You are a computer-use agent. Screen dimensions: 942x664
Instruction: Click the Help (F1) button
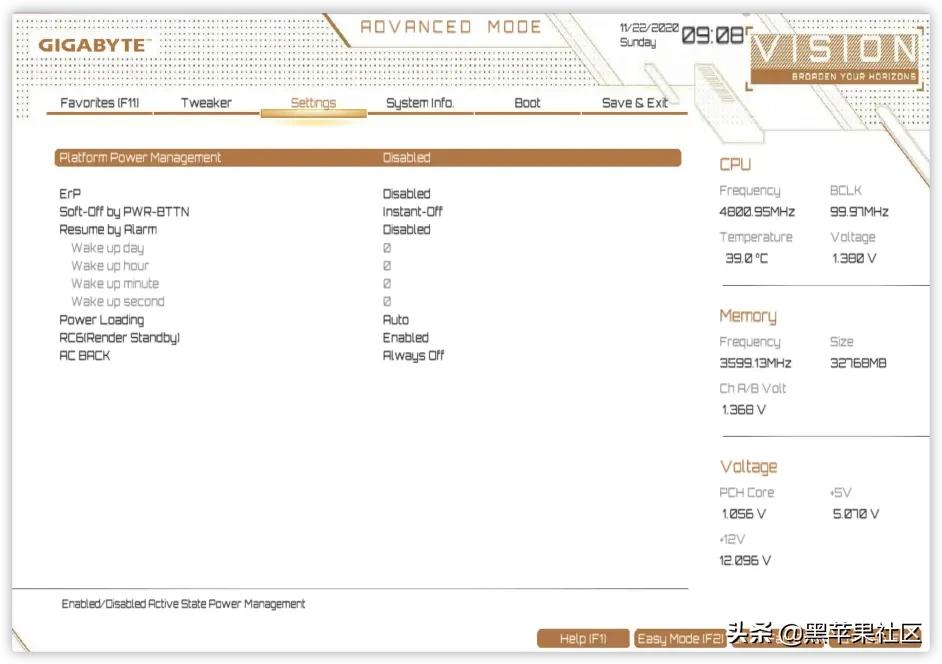582,638
